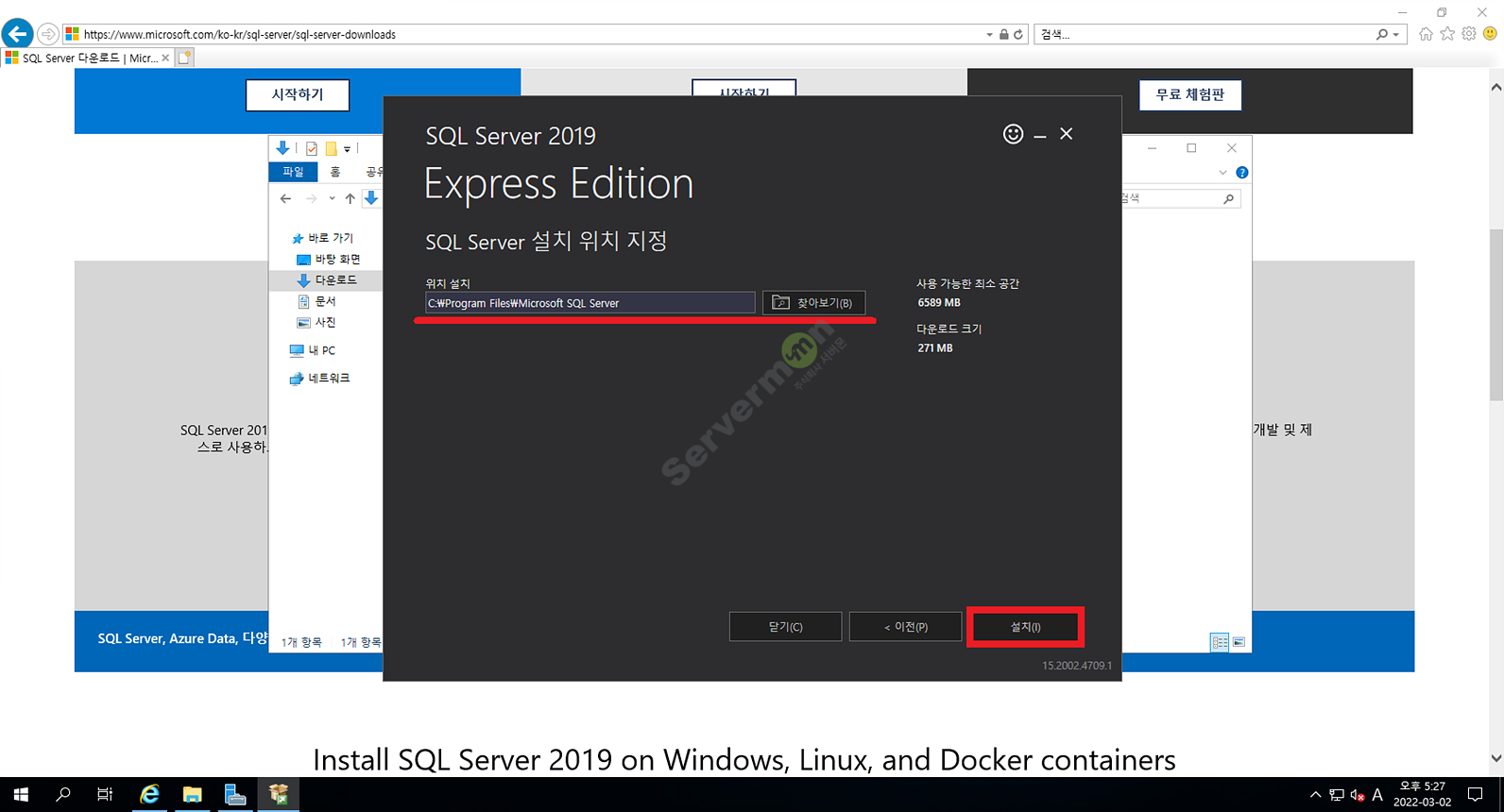The height and width of the screenshot is (812, 1504).
Task: Open File Explorer from the taskbar
Action: 193,795
